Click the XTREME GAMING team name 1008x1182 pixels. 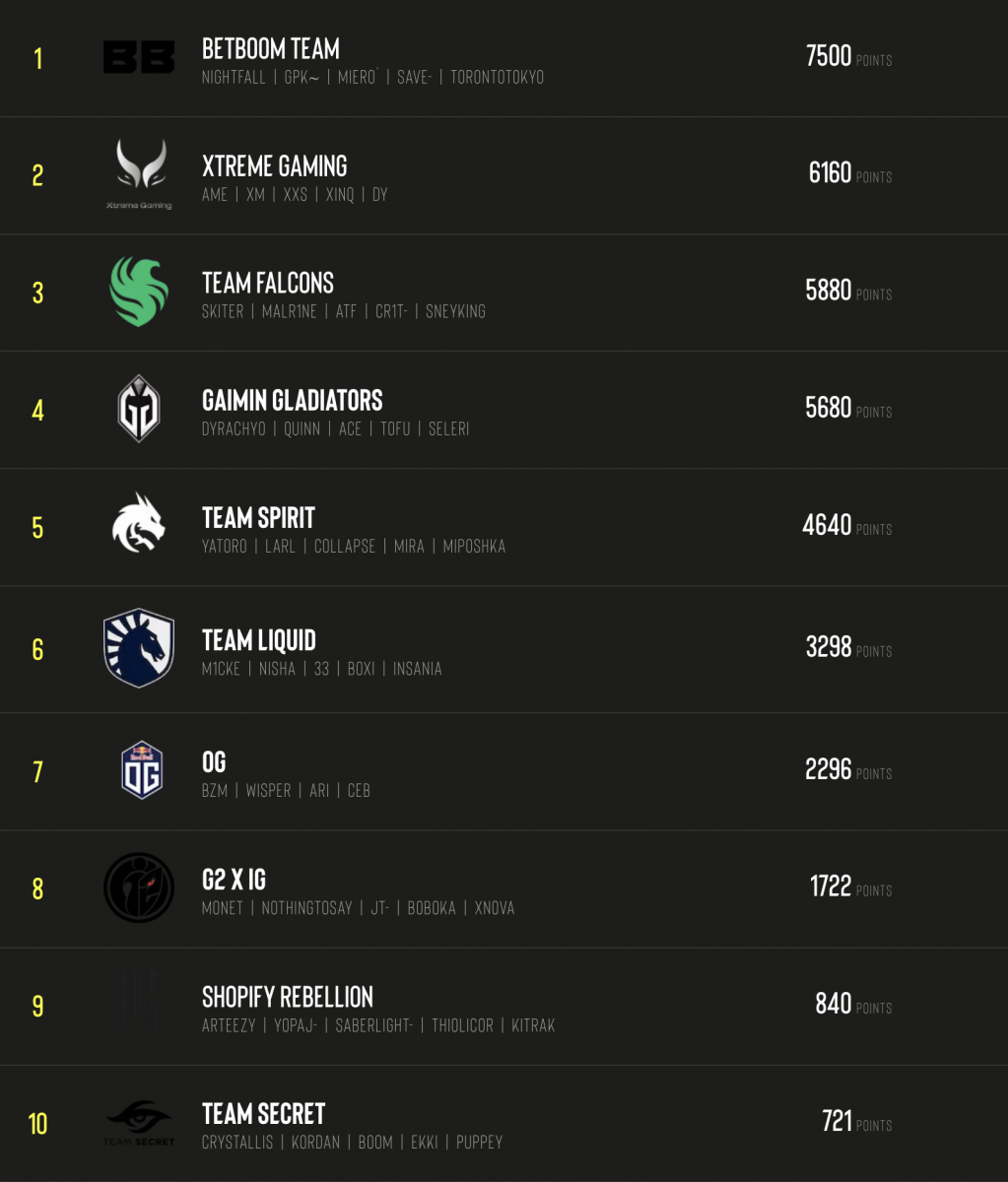pos(274,166)
